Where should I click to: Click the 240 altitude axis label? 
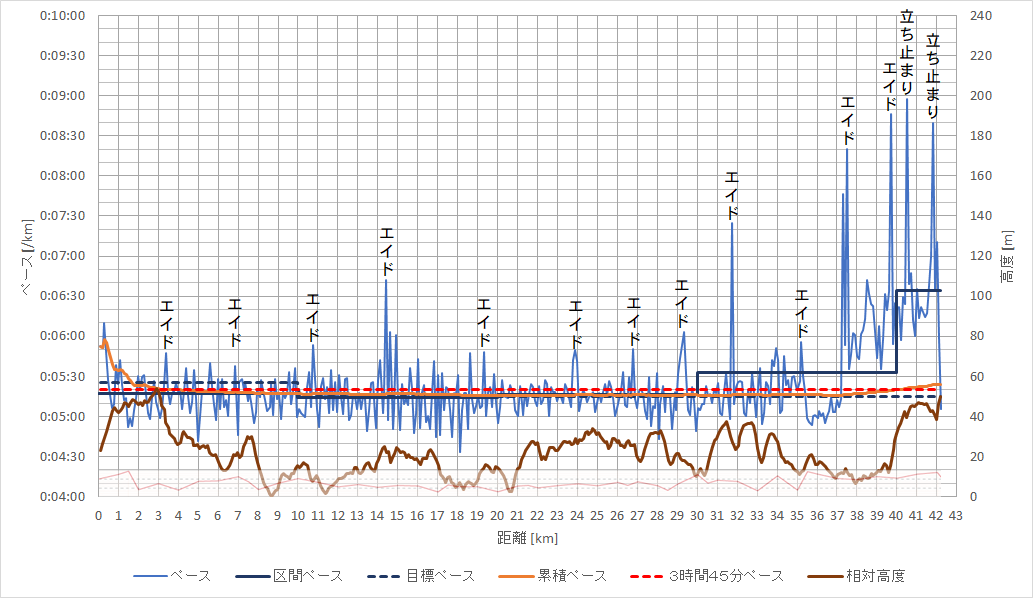981,16
